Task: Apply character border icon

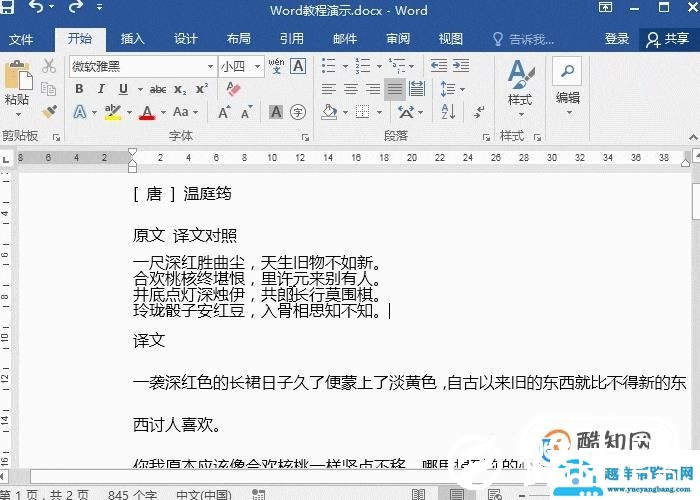Action: coord(298,66)
